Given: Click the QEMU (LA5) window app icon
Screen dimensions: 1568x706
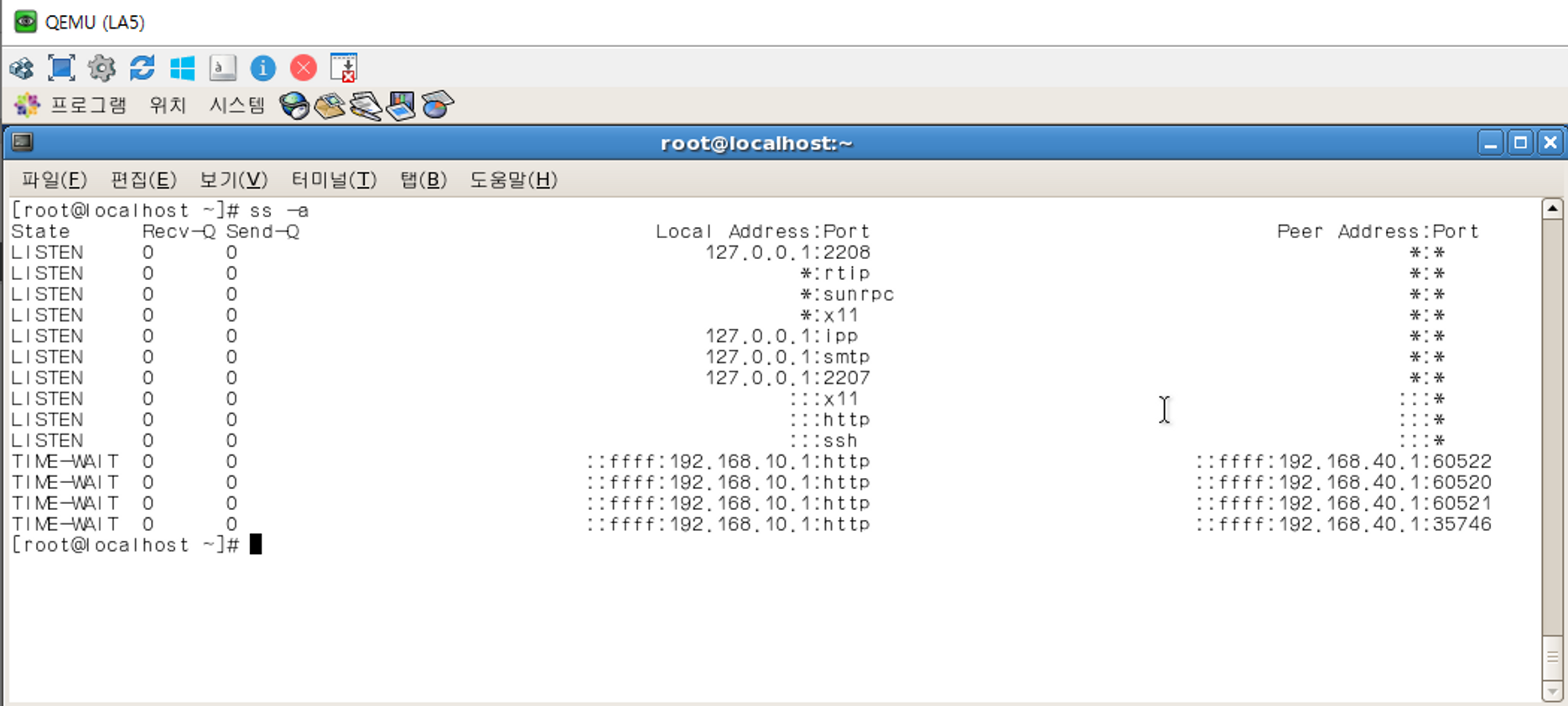Looking at the screenshot, I should 25,21.
